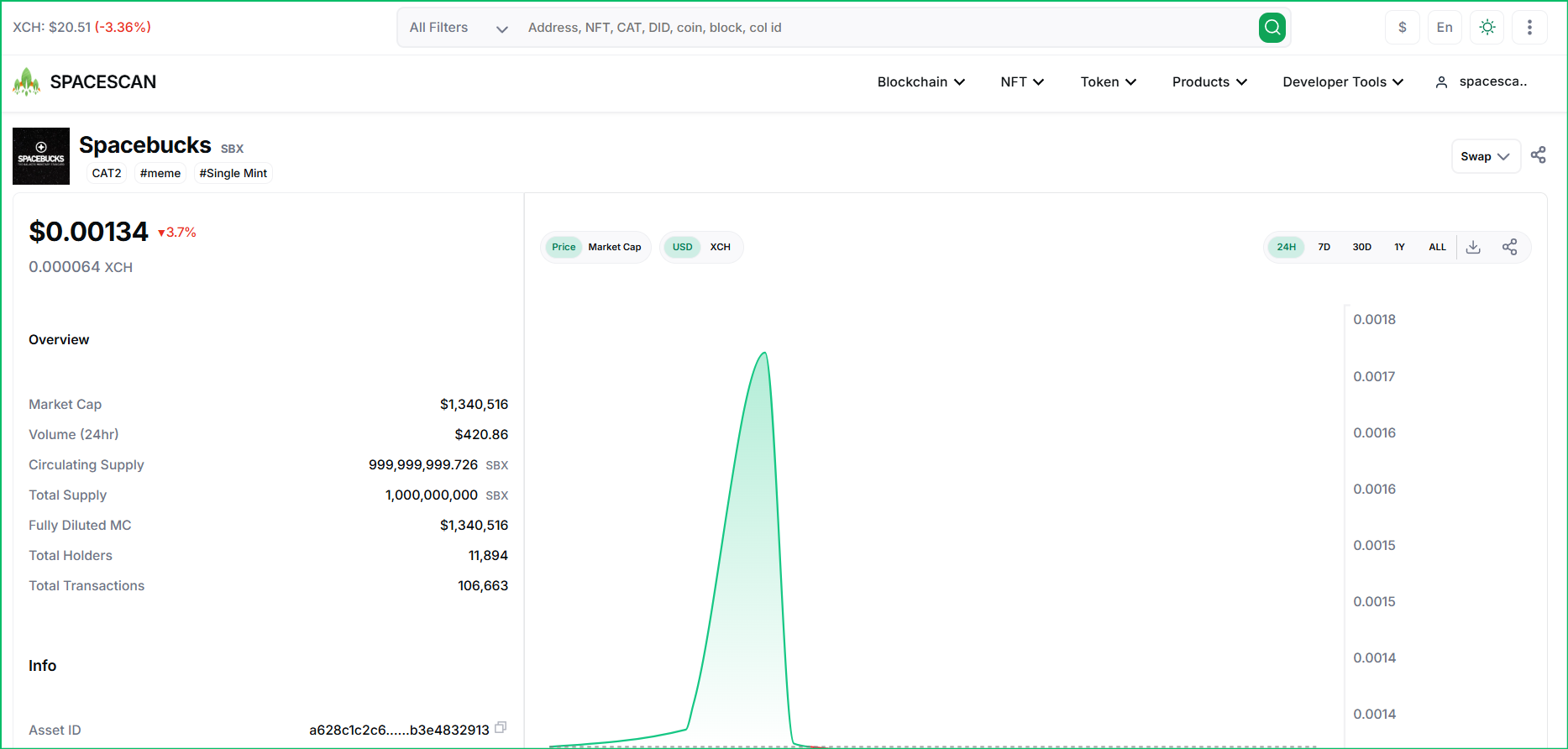Click the Market Cap value $1,340,516

point(474,404)
